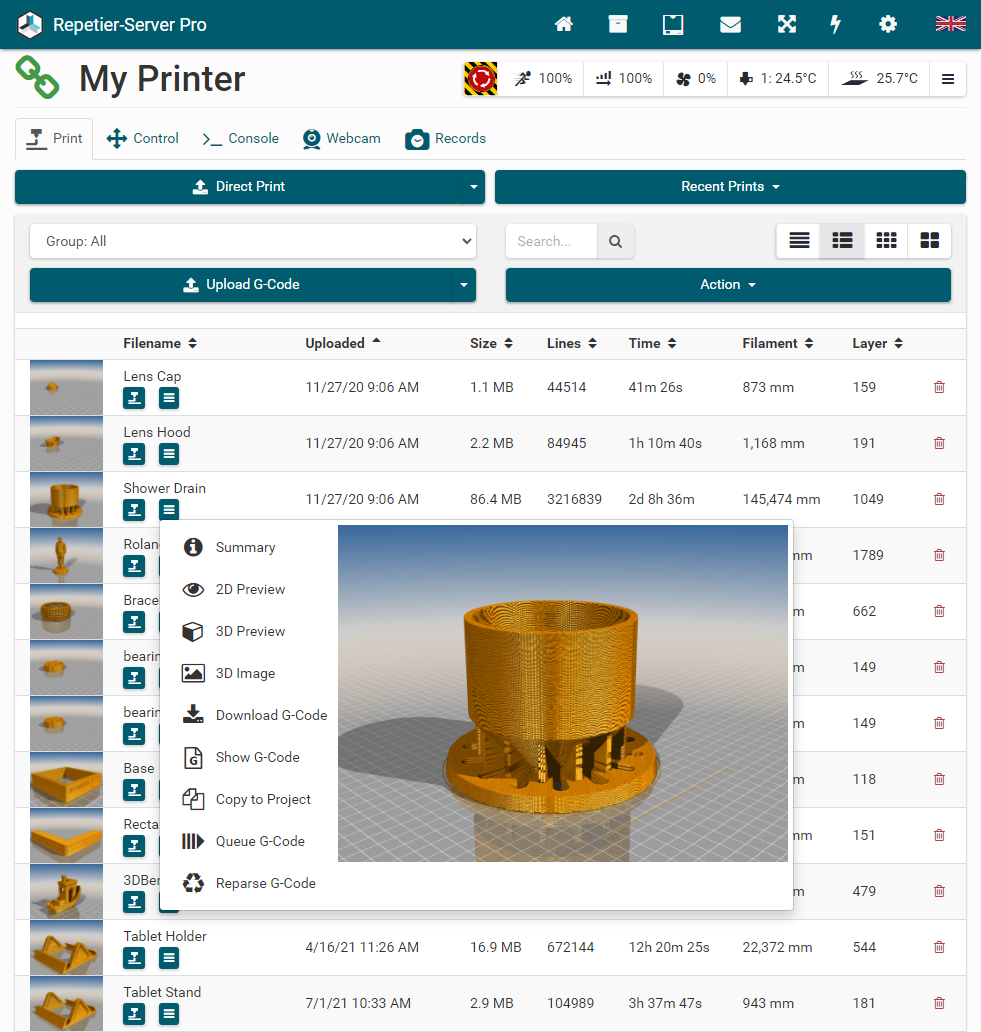981x1032 pixels.
Task: Open the messages envelope icon
Action: (730, 24)
